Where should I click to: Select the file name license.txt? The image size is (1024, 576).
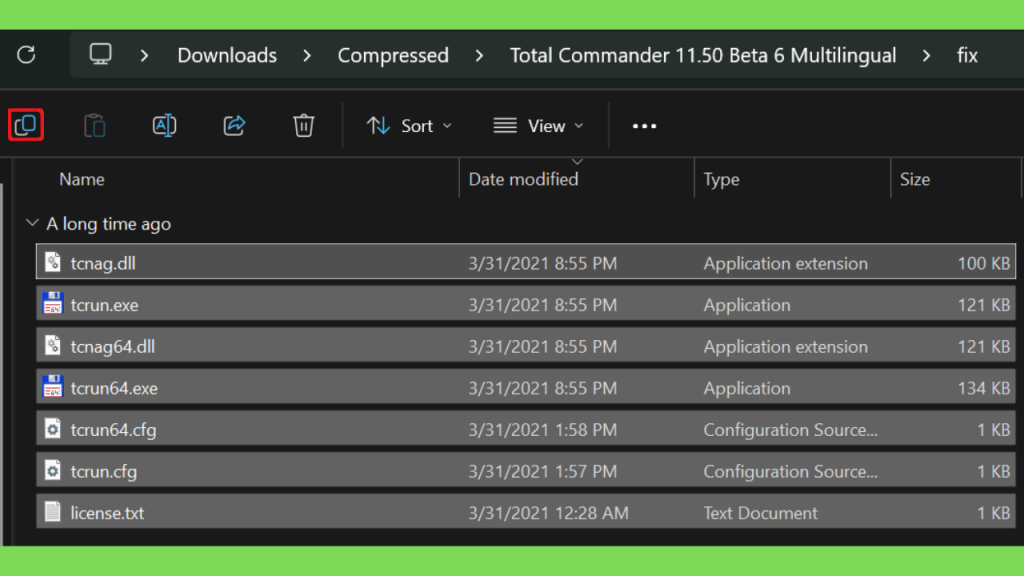click(107, 513)
